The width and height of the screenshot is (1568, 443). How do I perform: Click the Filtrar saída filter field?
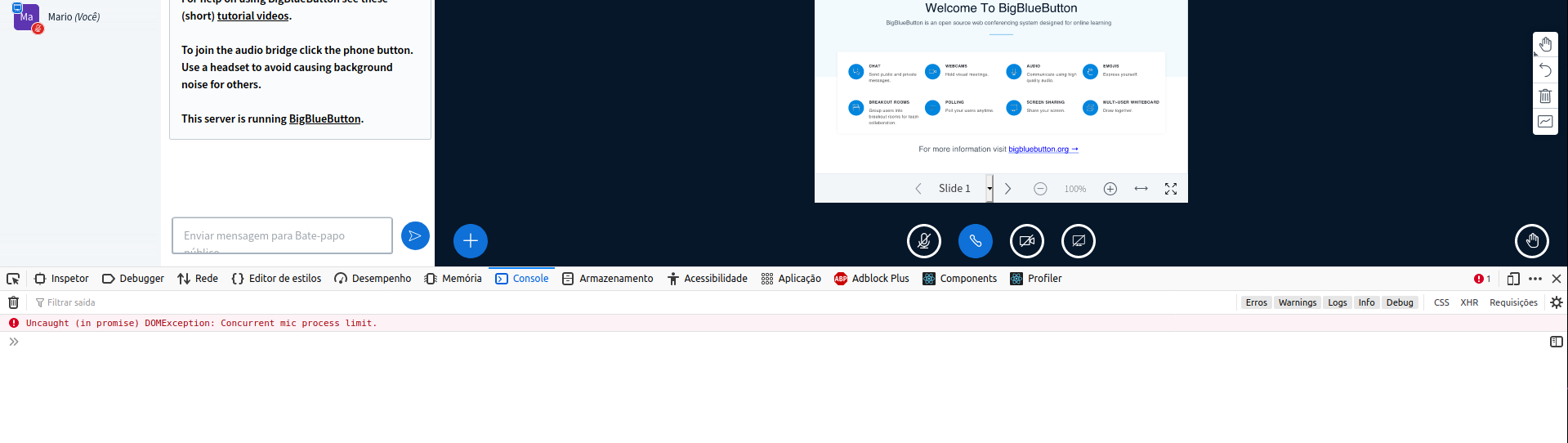(x=633, y=302)
